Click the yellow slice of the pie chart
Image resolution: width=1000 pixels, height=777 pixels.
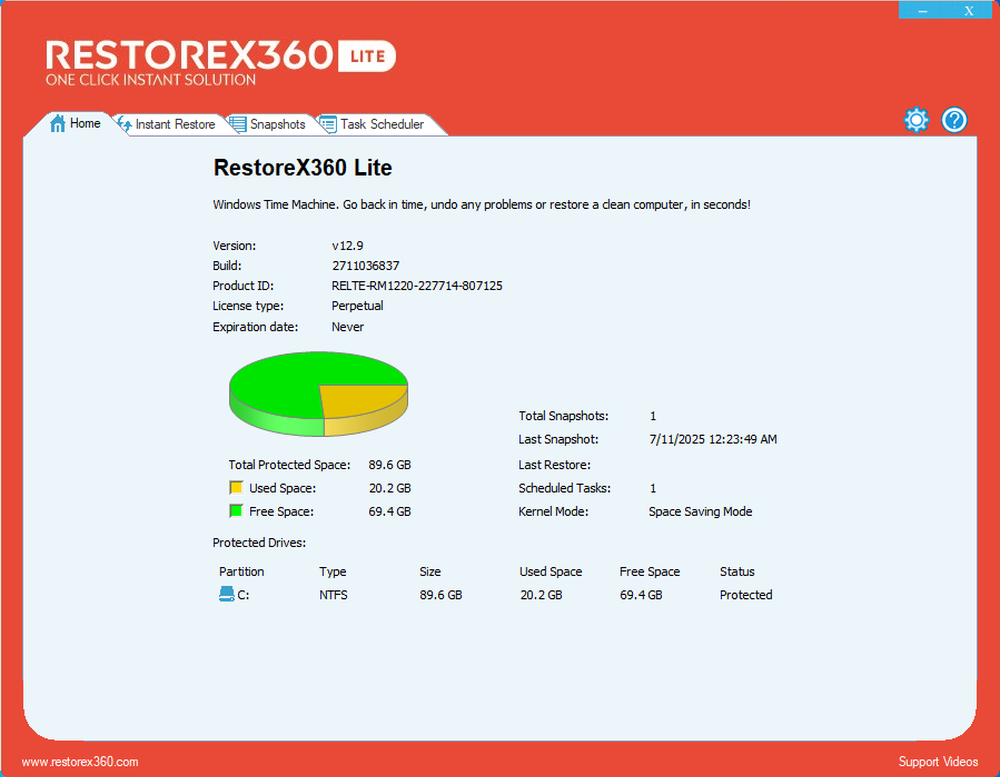click(365, 400)
